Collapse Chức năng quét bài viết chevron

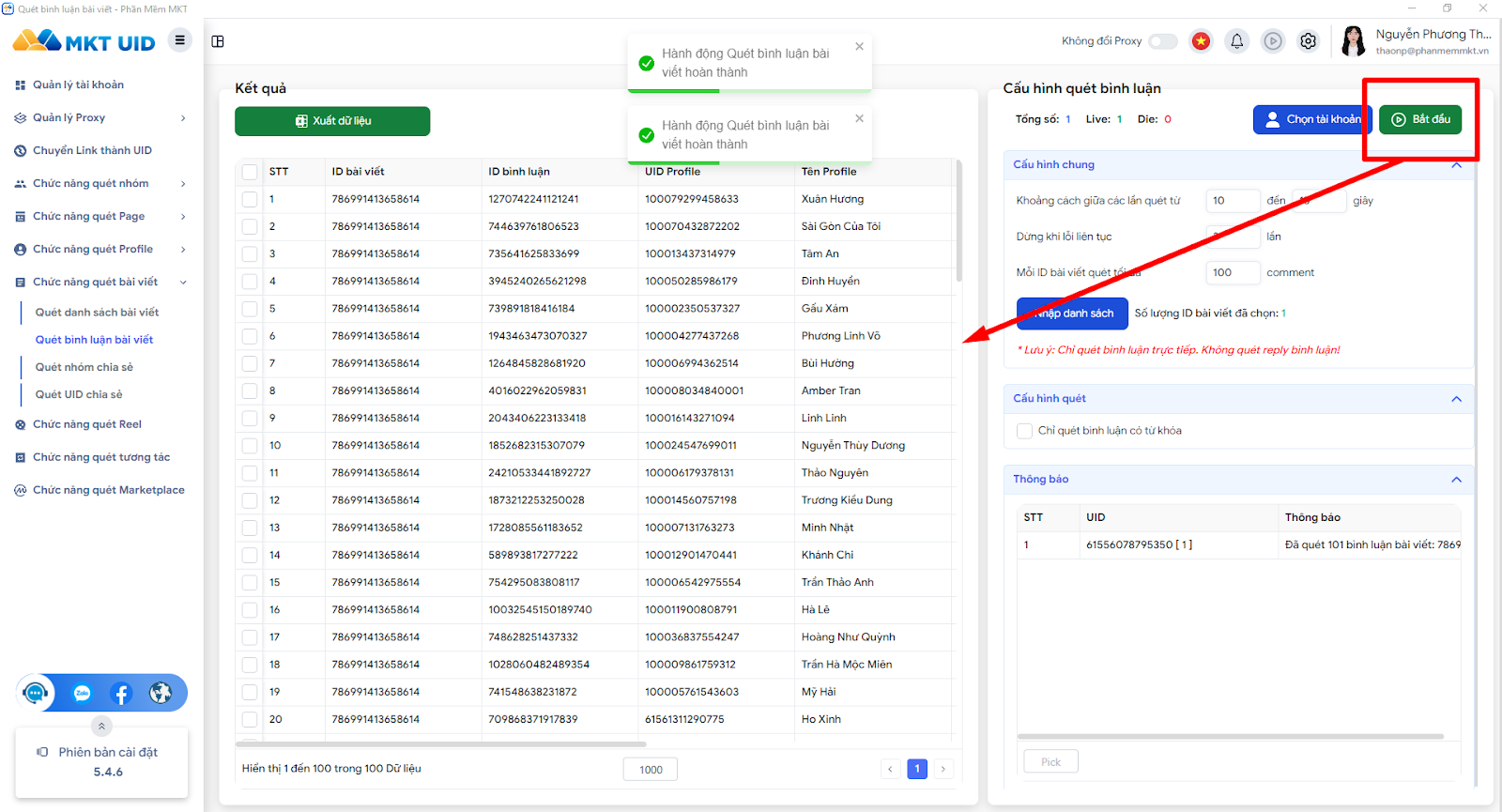pos(183,283)
